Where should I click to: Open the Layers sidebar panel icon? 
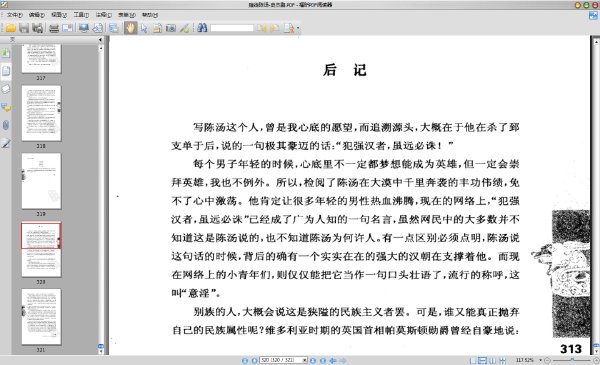point(6,89)
